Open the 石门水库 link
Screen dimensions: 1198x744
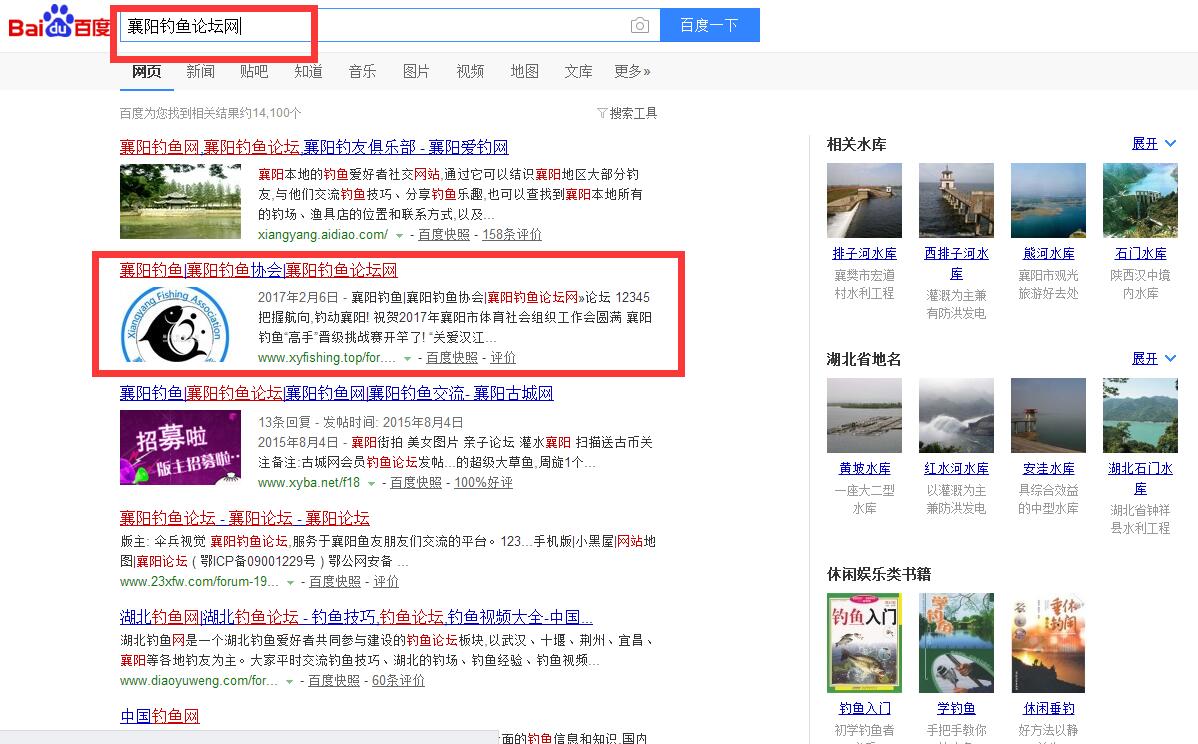point(1141,254)
